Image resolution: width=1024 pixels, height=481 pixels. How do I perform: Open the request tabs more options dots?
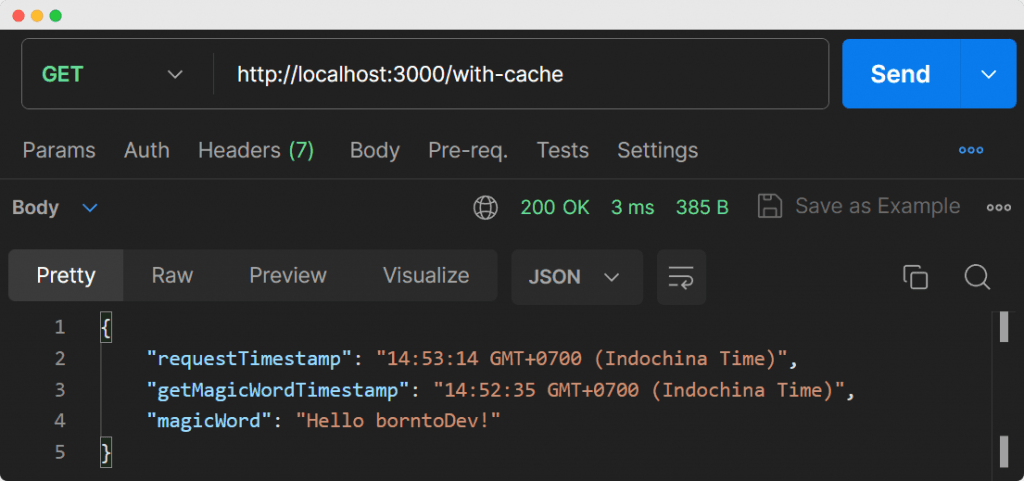970,151
